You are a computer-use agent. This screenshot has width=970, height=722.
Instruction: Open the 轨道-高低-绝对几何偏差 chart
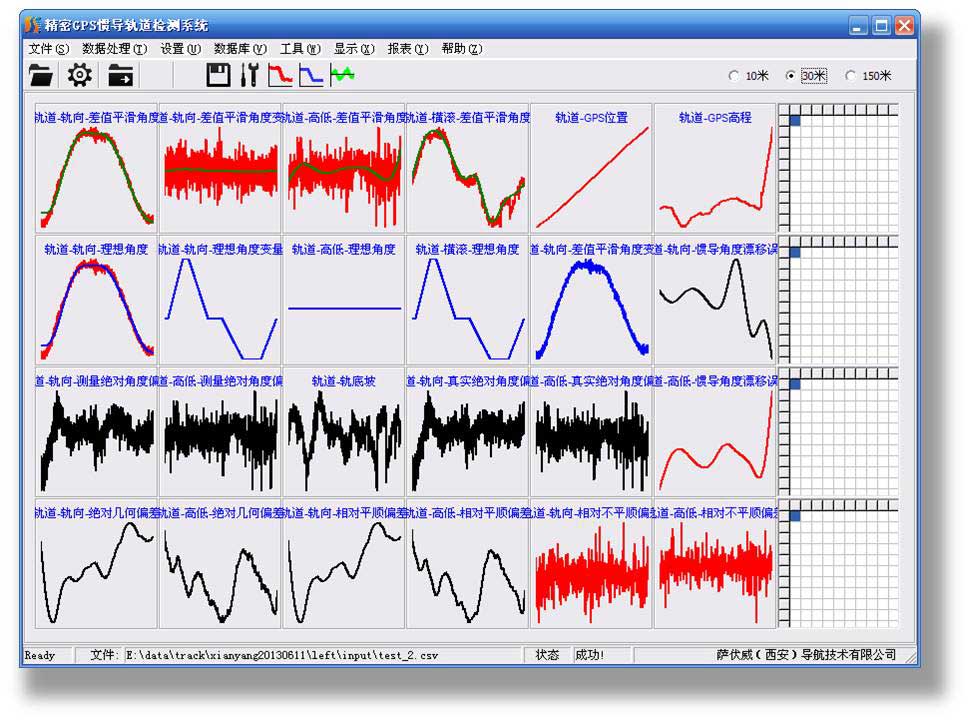tap(220, 564)
